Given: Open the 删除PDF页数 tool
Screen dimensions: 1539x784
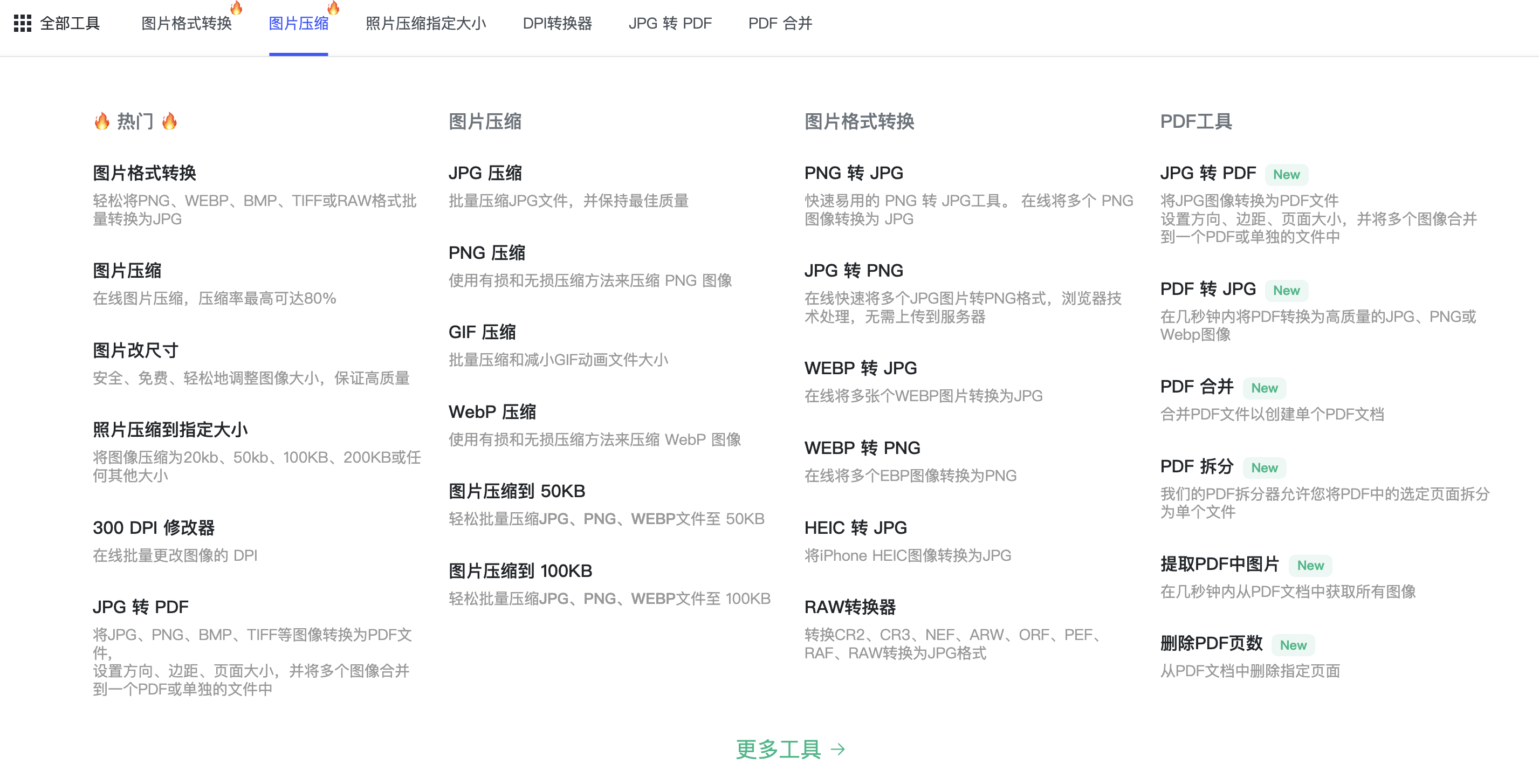Looking at the screenshot, I should tap(1211, 644).
